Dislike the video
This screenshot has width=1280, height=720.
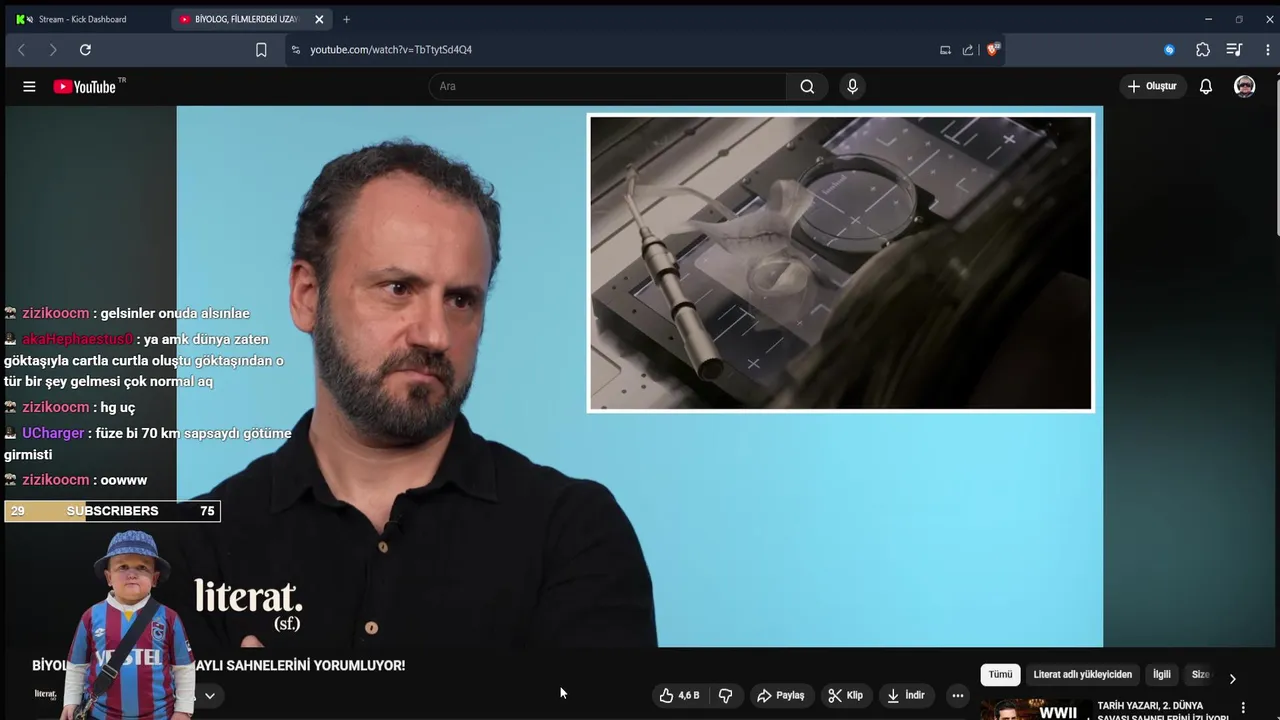tap(726, 695)
